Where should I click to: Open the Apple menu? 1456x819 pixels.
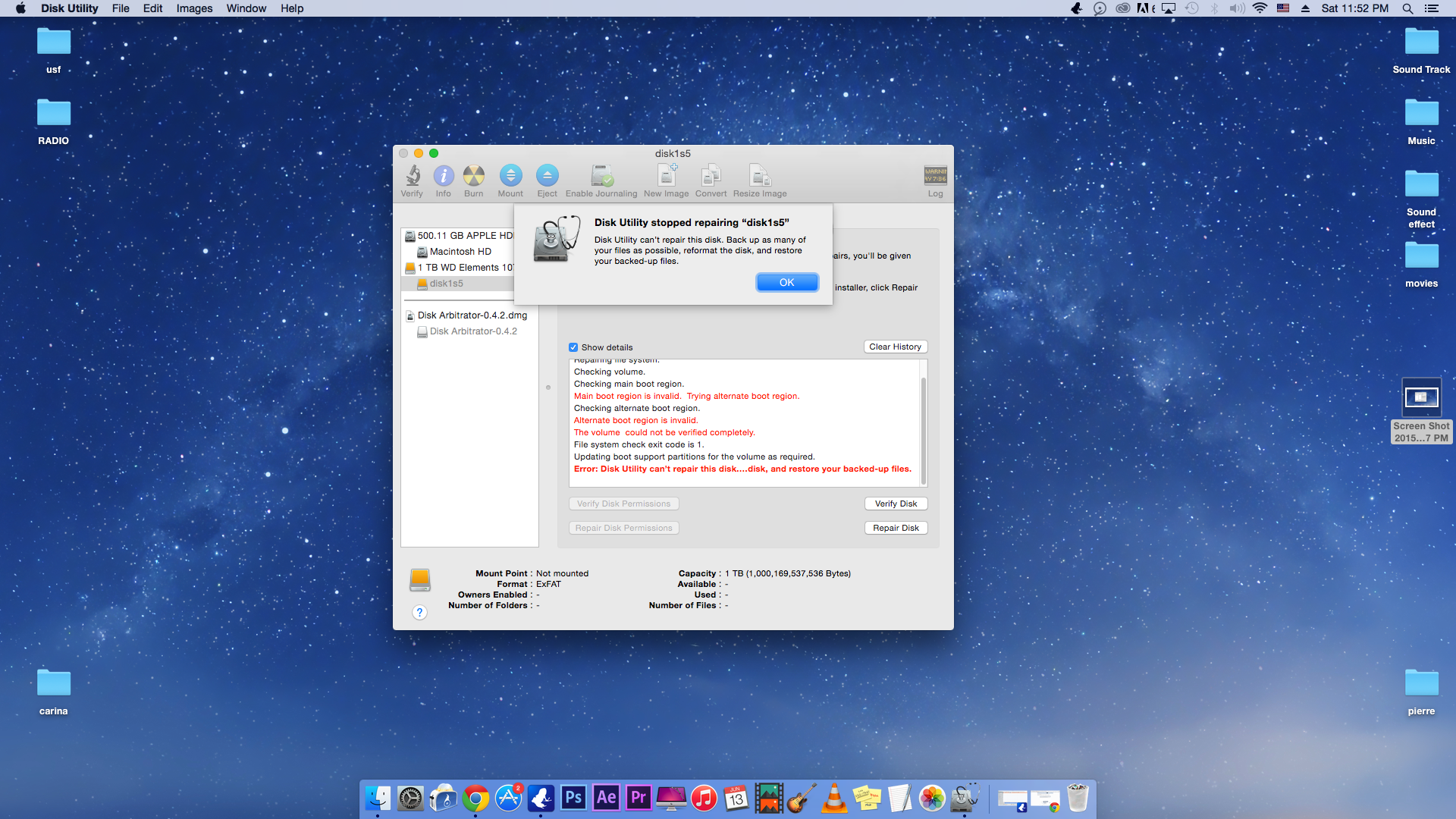pos(20,8)
